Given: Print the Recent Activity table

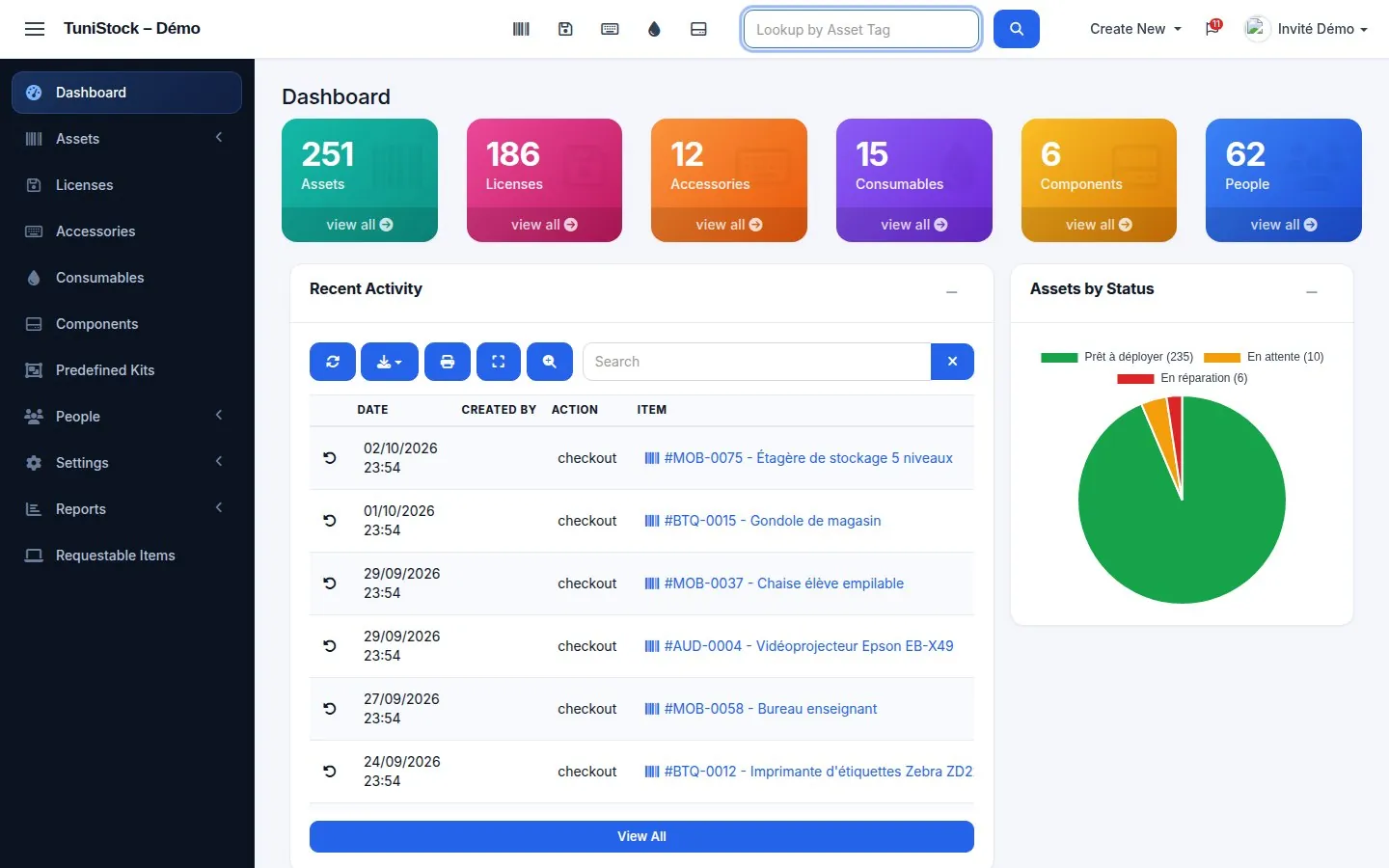Looking at the screenshot, I should tap(448, 362).
